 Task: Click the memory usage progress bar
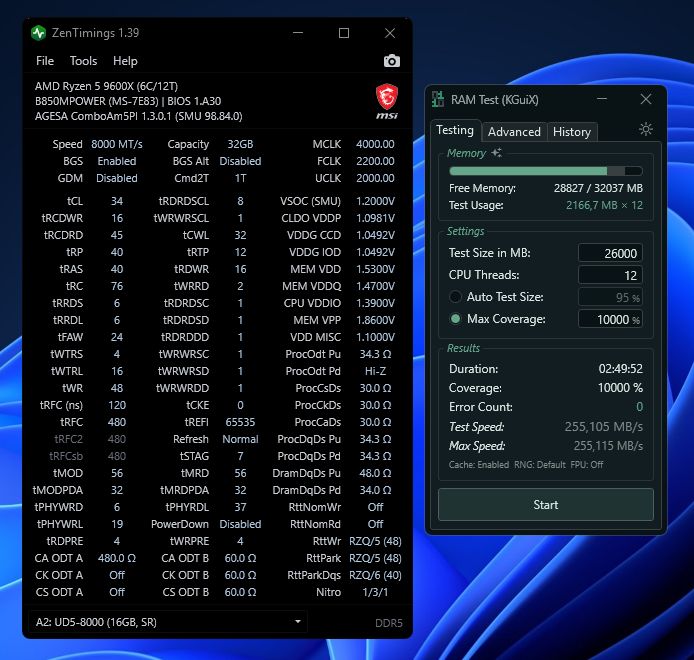point(546,171)
